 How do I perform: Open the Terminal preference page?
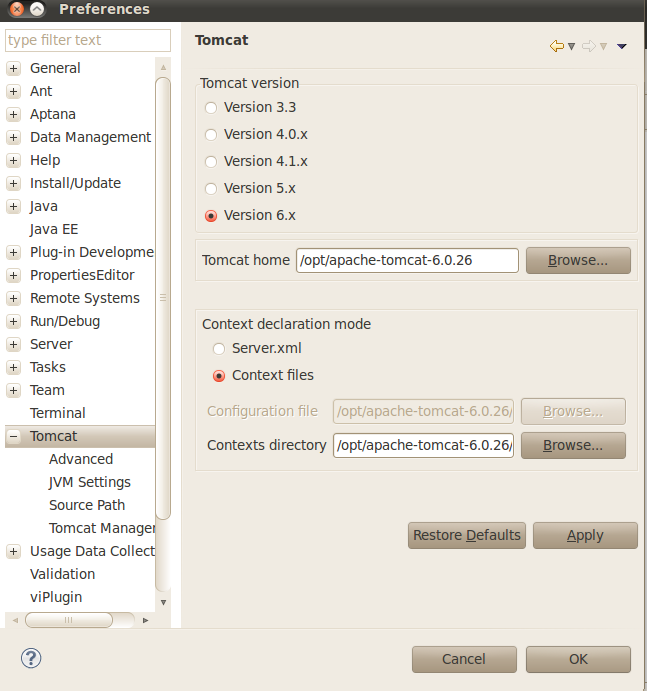(x=57, y=413)
